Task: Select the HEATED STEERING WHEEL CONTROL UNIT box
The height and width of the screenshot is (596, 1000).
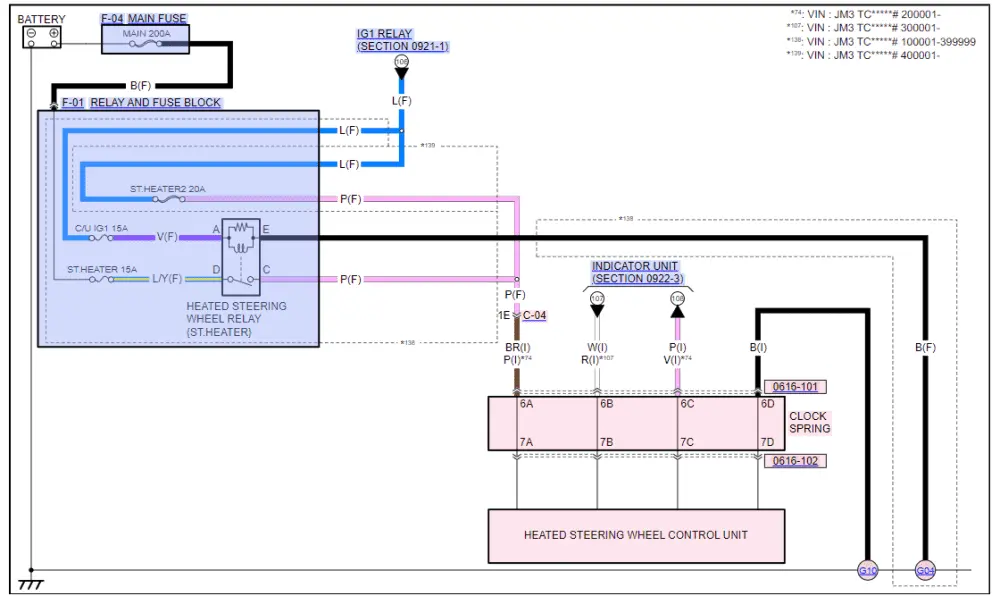Action: coord(635,535)
